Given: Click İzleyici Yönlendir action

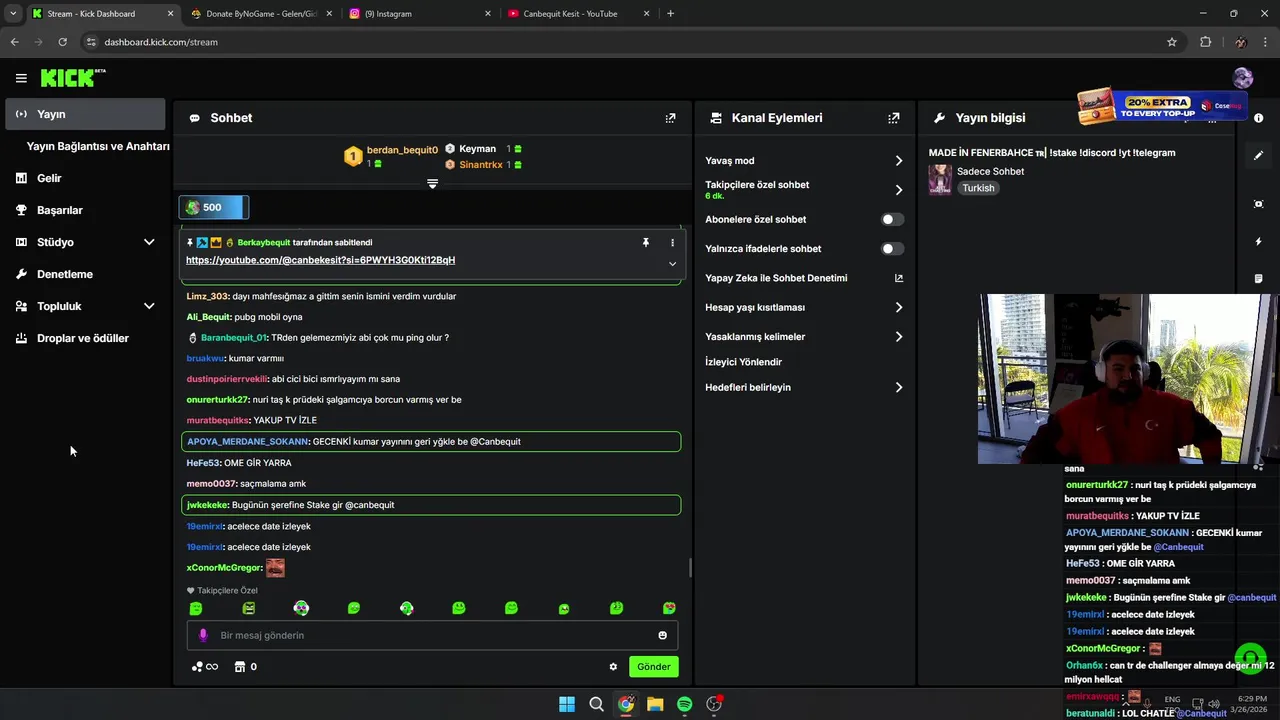Looking at the screenshot, I should coord(743,362).
